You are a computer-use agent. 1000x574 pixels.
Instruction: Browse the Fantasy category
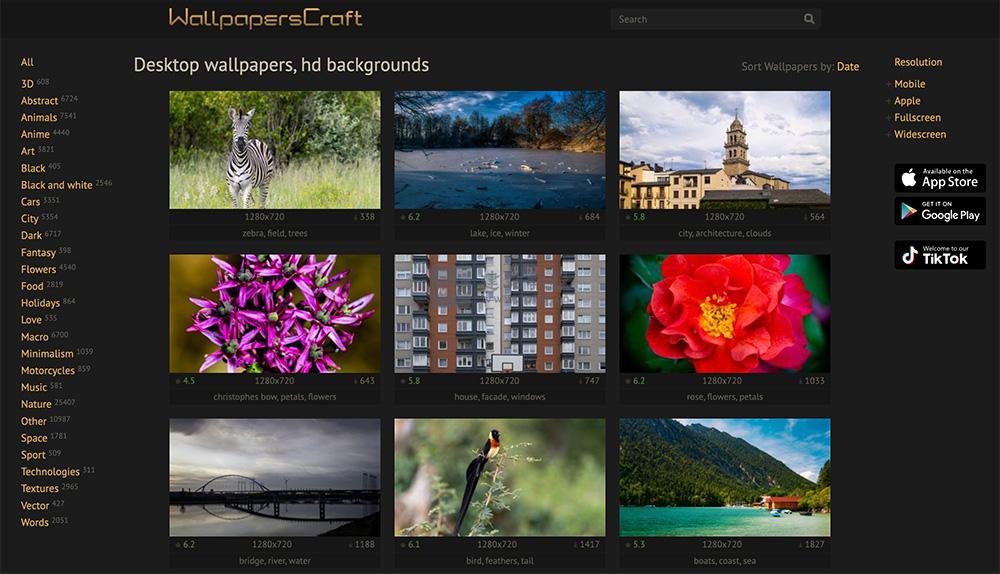click(38, 252)
